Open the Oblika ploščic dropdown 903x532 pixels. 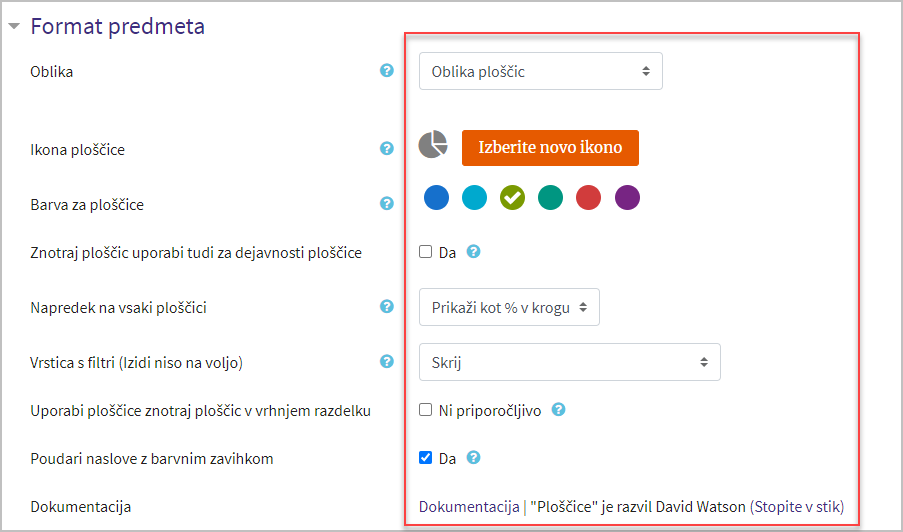(541, 71)
